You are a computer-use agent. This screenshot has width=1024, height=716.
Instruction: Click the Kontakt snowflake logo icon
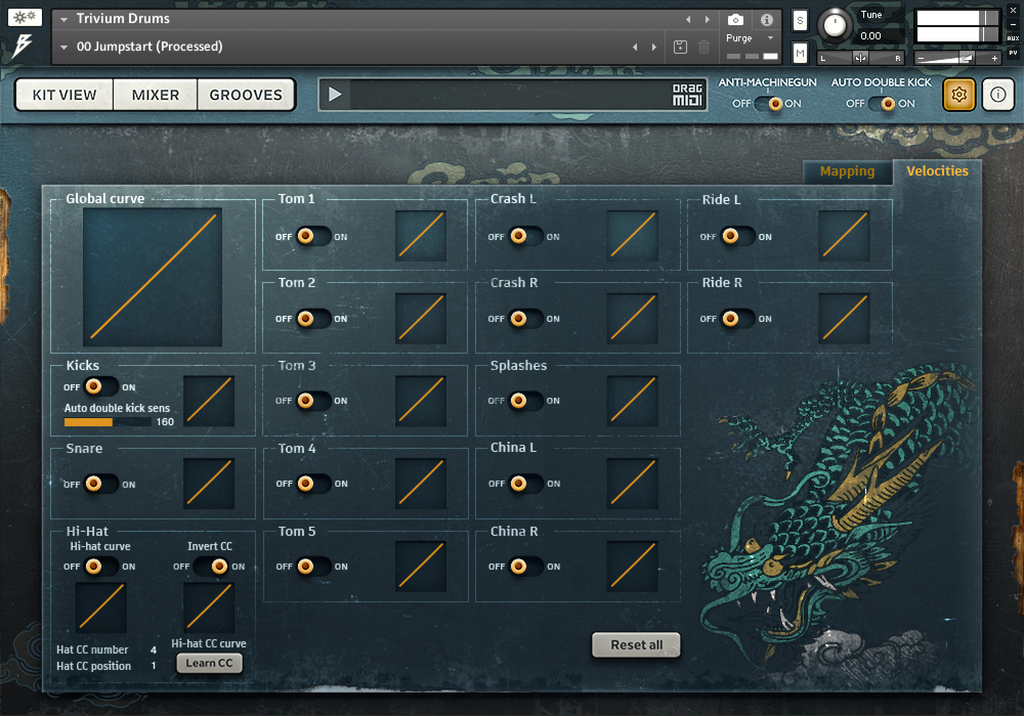[x=25, y=17]
